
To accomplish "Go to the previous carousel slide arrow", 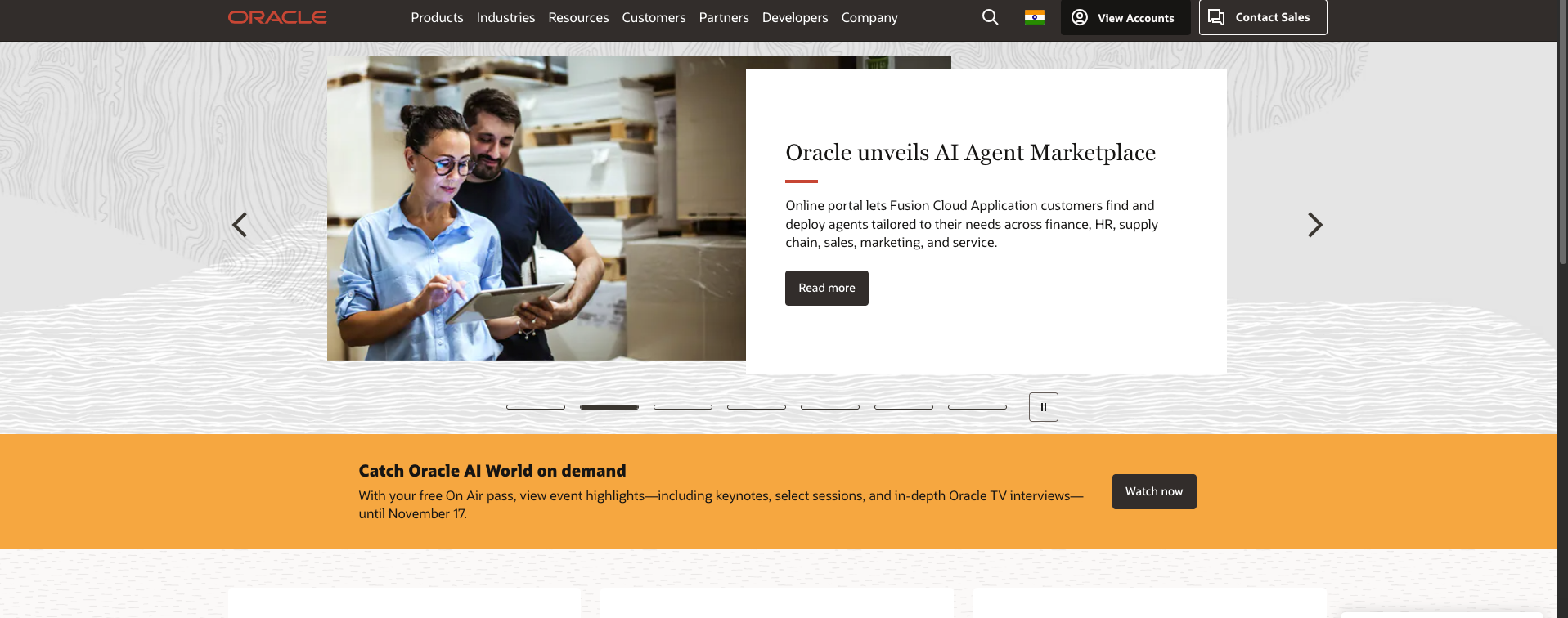I will click(240, 225).
